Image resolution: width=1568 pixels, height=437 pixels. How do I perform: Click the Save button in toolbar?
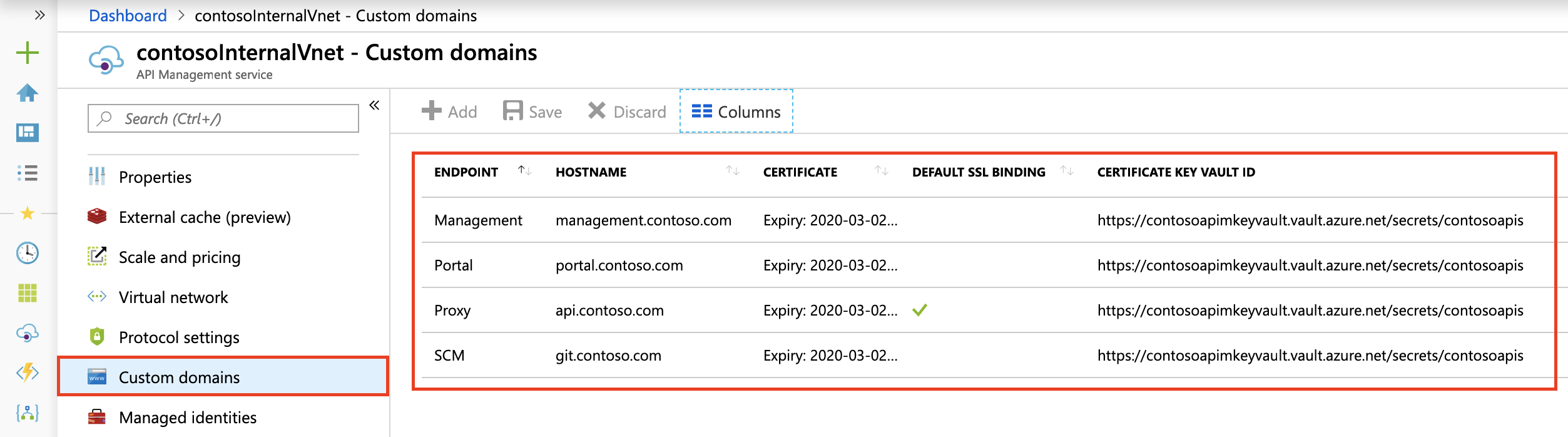pos(532,111)
